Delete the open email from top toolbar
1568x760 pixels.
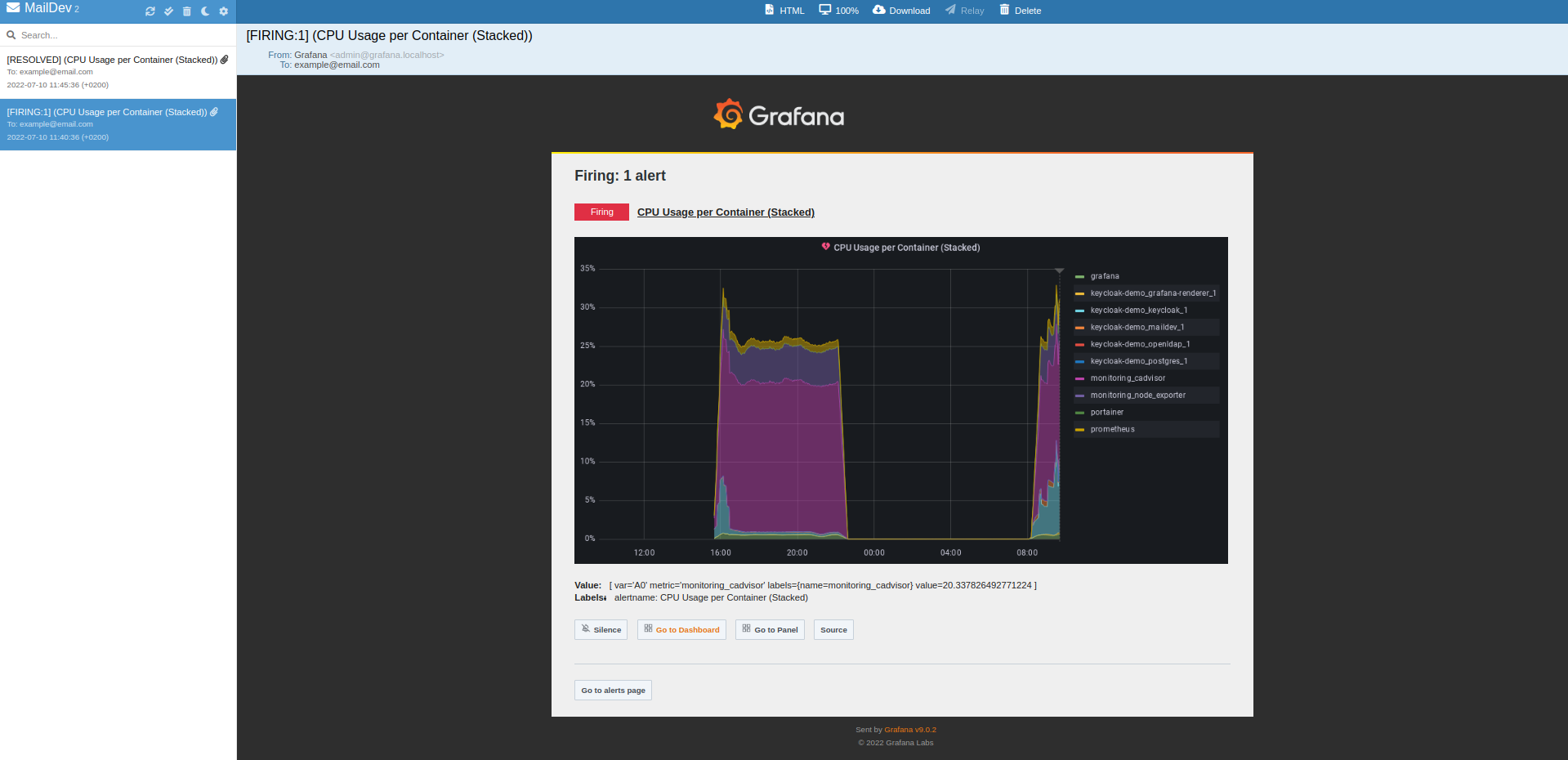1021,11
